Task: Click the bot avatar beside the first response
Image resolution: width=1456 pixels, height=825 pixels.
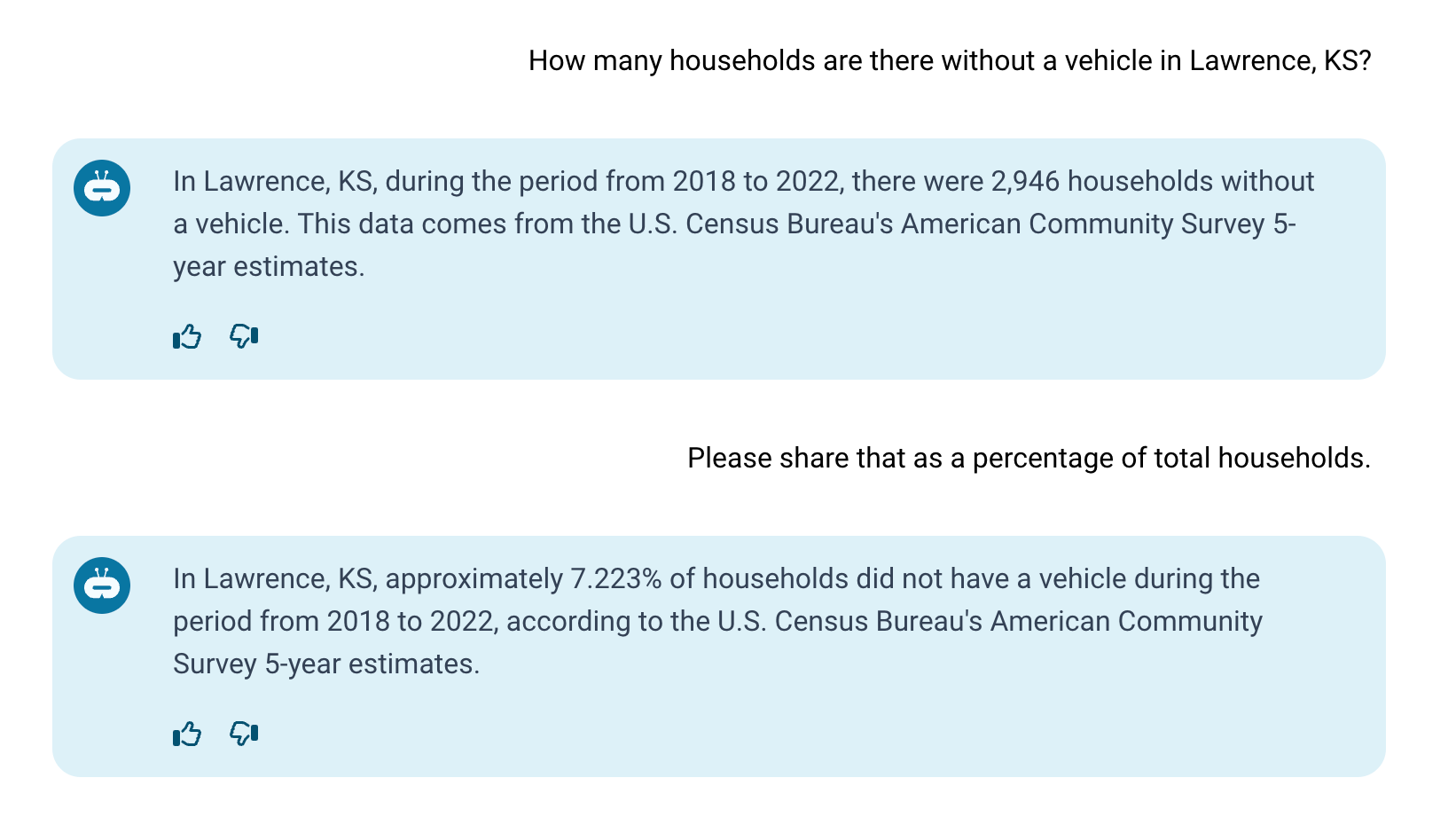Action: (102, 188)
